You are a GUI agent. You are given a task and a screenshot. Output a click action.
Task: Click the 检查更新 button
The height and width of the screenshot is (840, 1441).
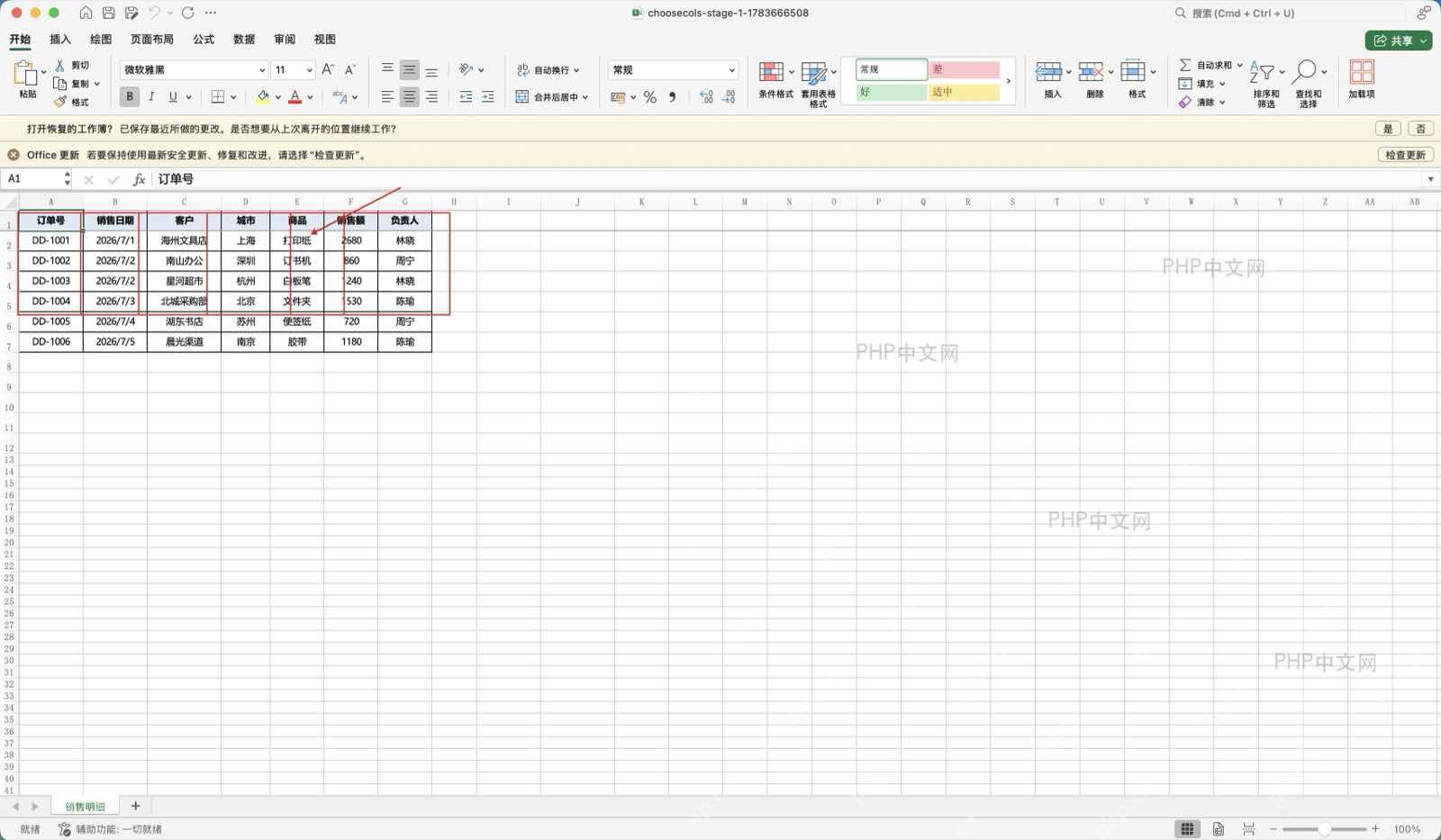(1405, 155)
